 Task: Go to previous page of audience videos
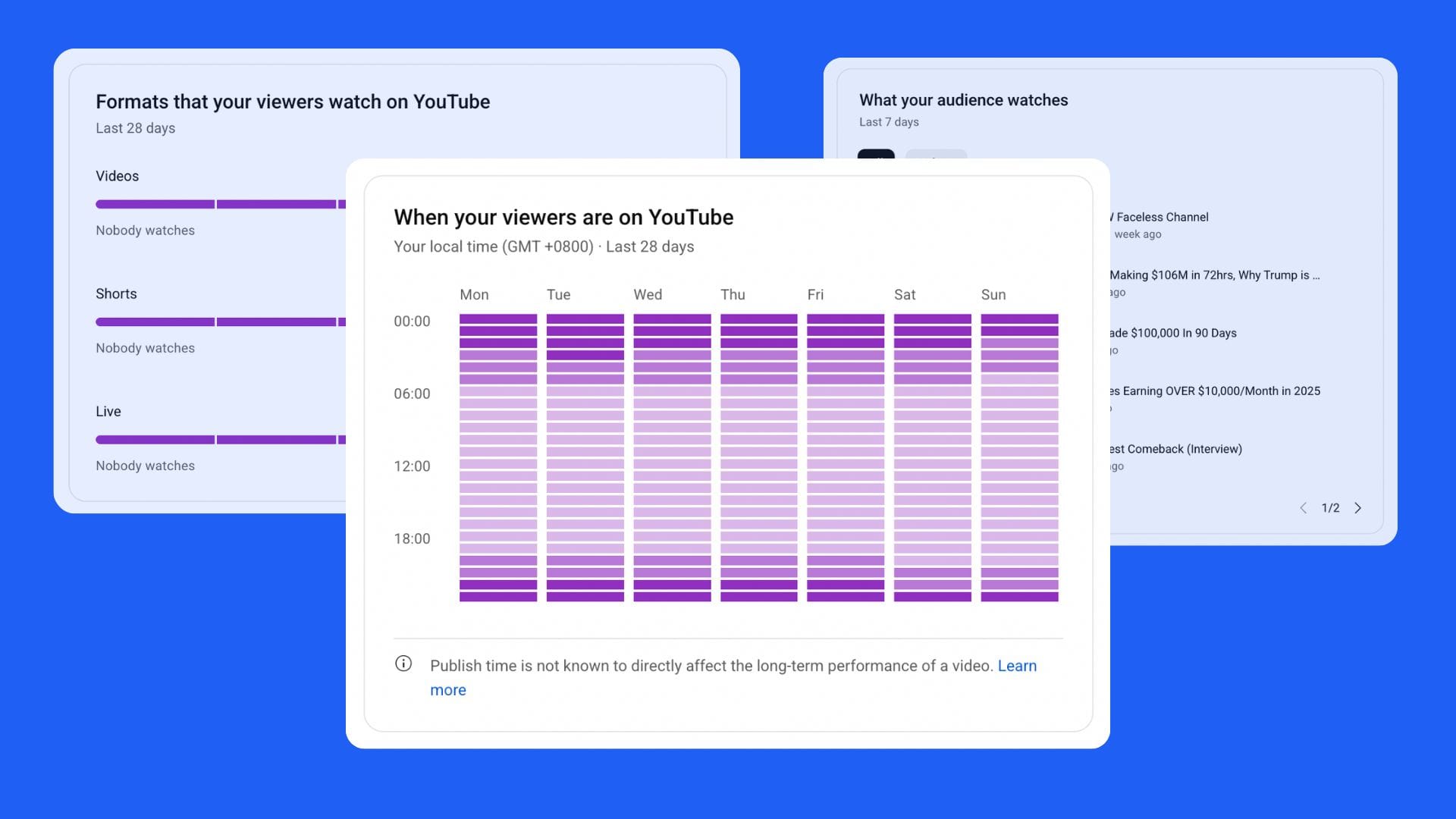1303,508
